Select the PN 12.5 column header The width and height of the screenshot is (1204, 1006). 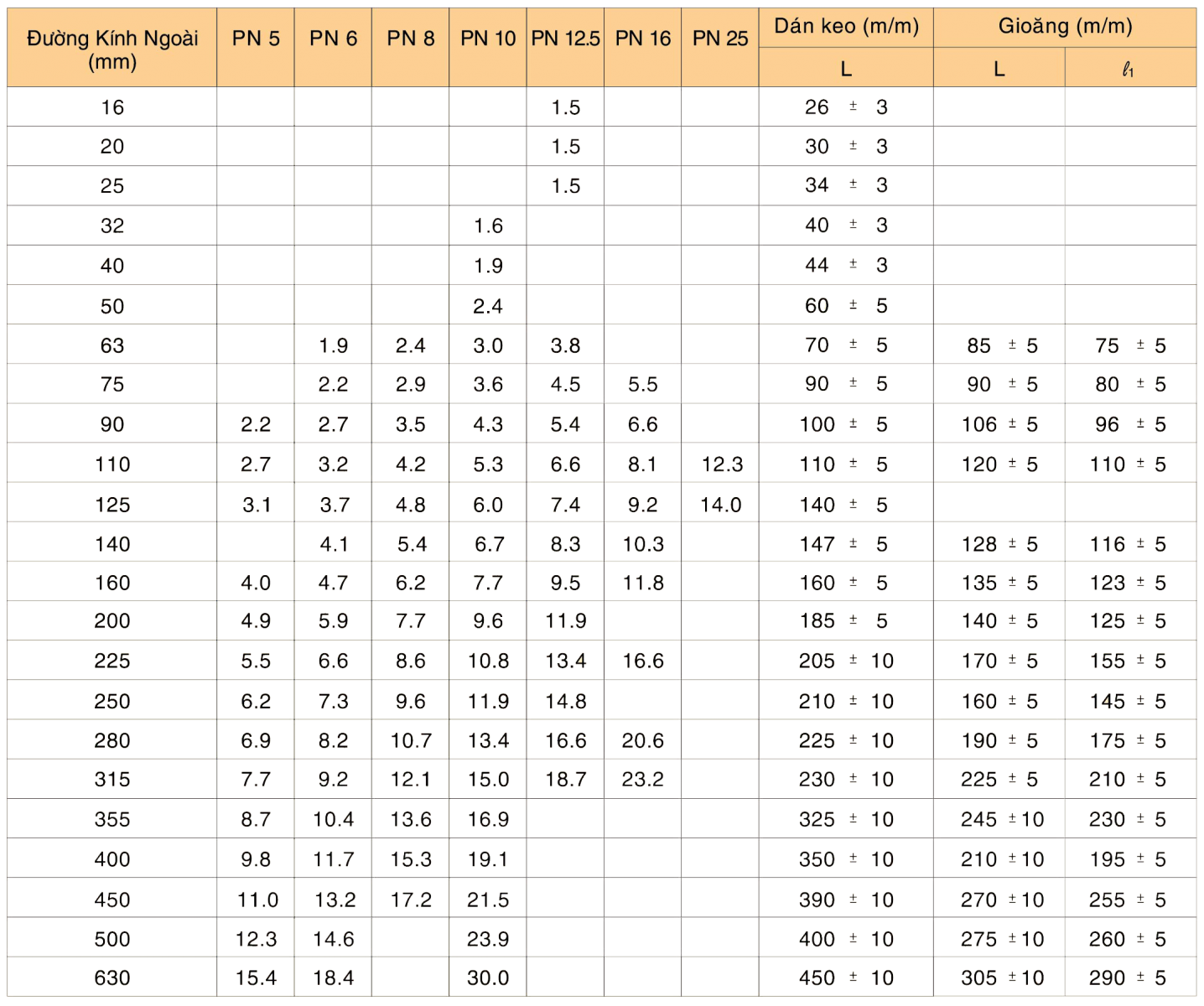click(x=565, y=49)
